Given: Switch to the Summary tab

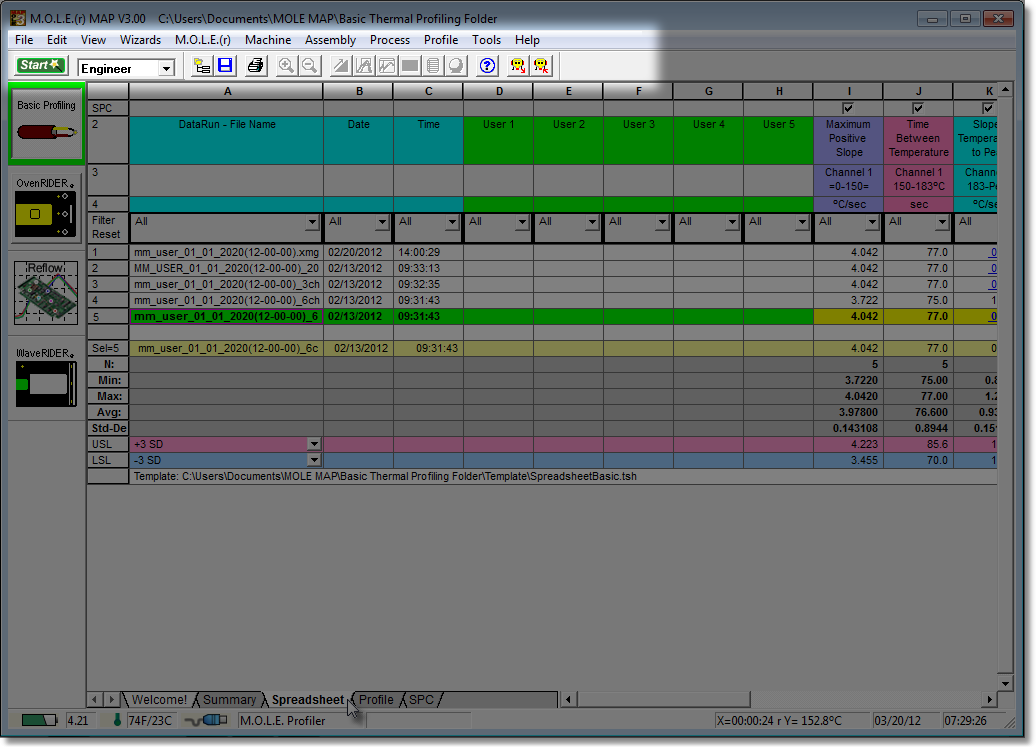Looking at the screenshot, I should (x=229, y=699).
